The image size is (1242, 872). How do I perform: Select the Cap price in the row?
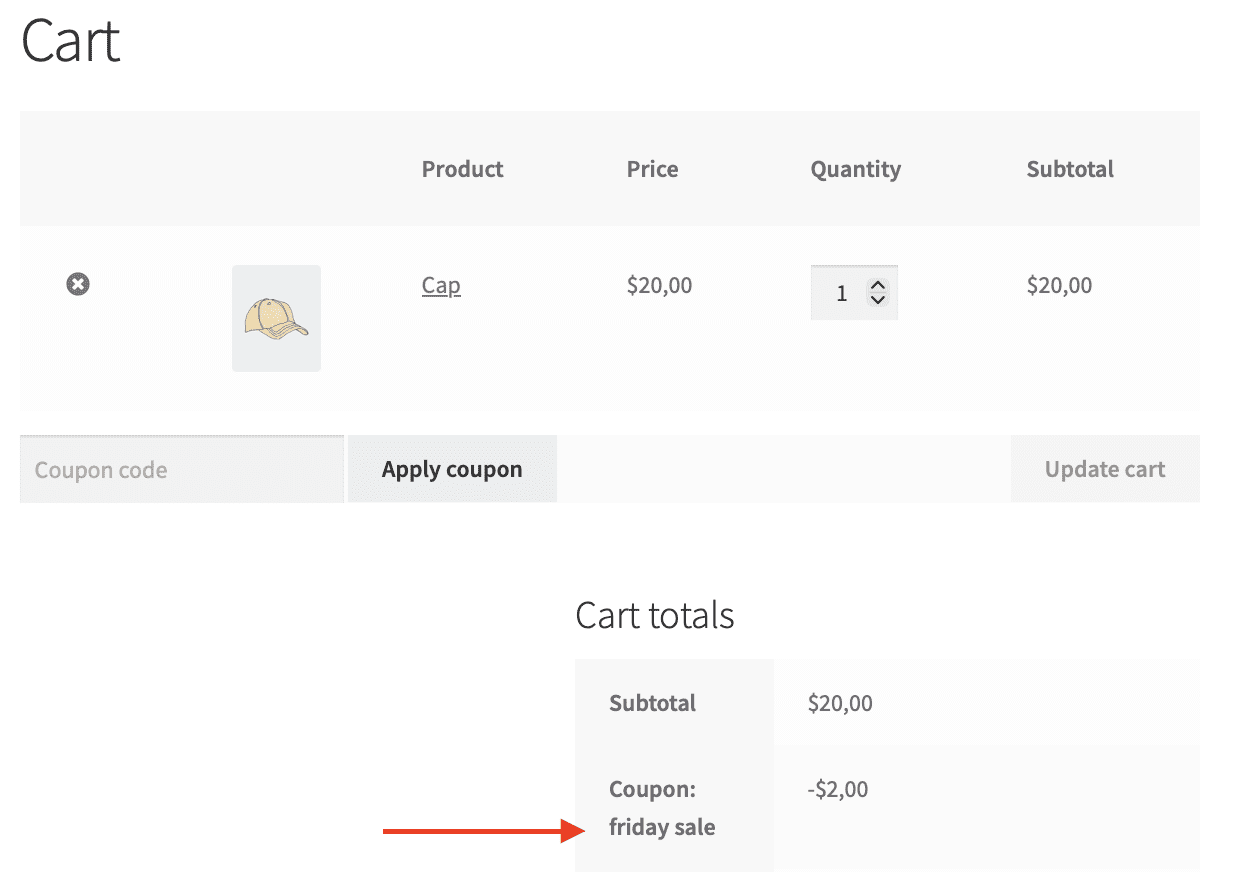point(659,286)
